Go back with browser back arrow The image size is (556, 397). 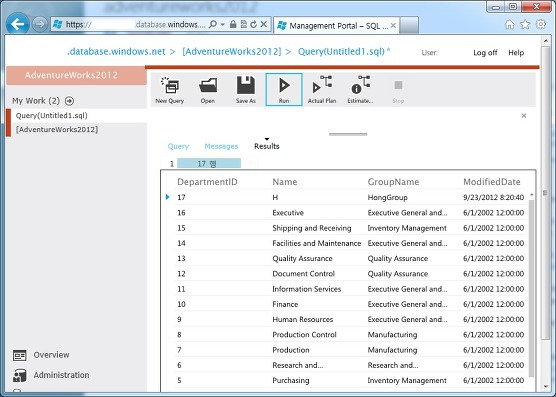pyautogui.click(x=17, y=24)
